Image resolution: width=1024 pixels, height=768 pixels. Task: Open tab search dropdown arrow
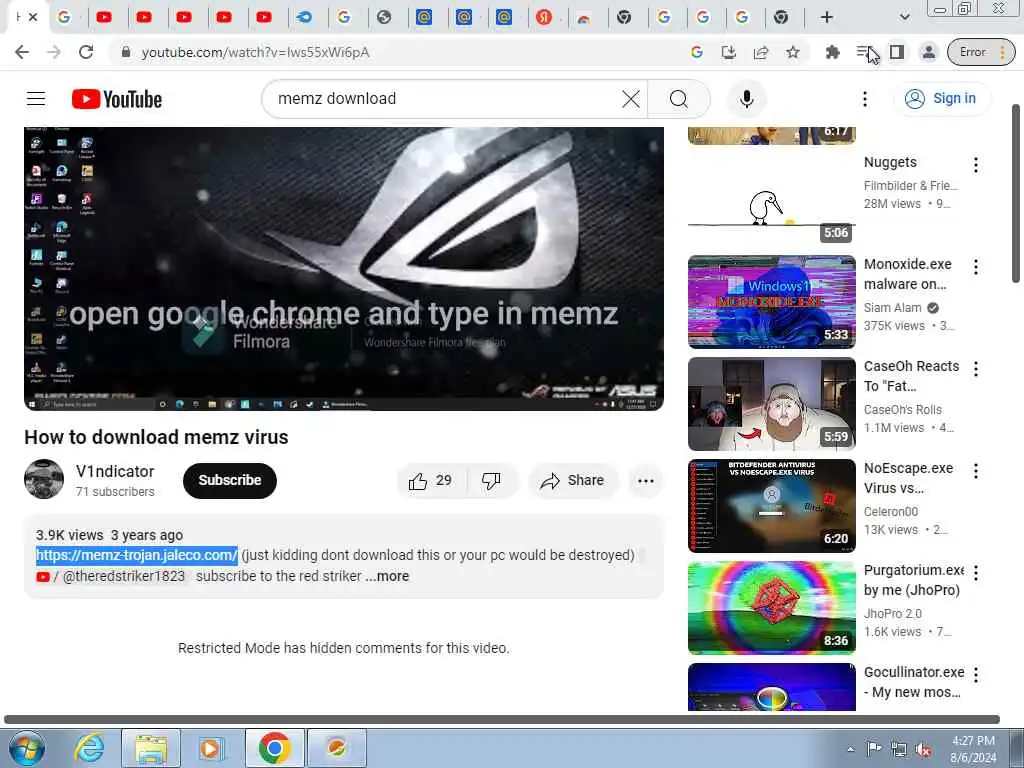904,17
